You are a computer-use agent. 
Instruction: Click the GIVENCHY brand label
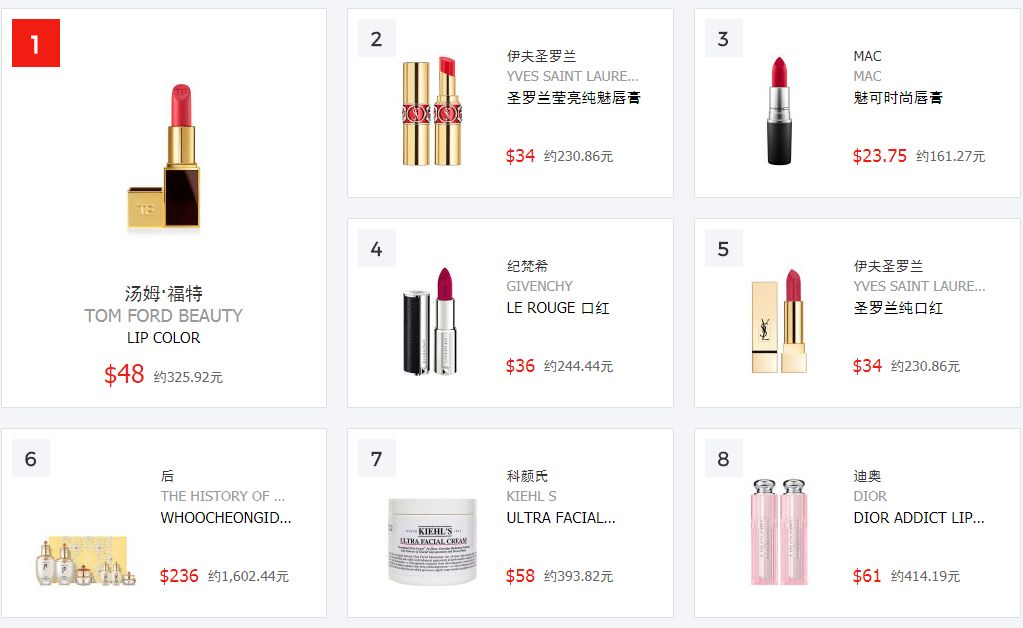click(x=540, y=286)
